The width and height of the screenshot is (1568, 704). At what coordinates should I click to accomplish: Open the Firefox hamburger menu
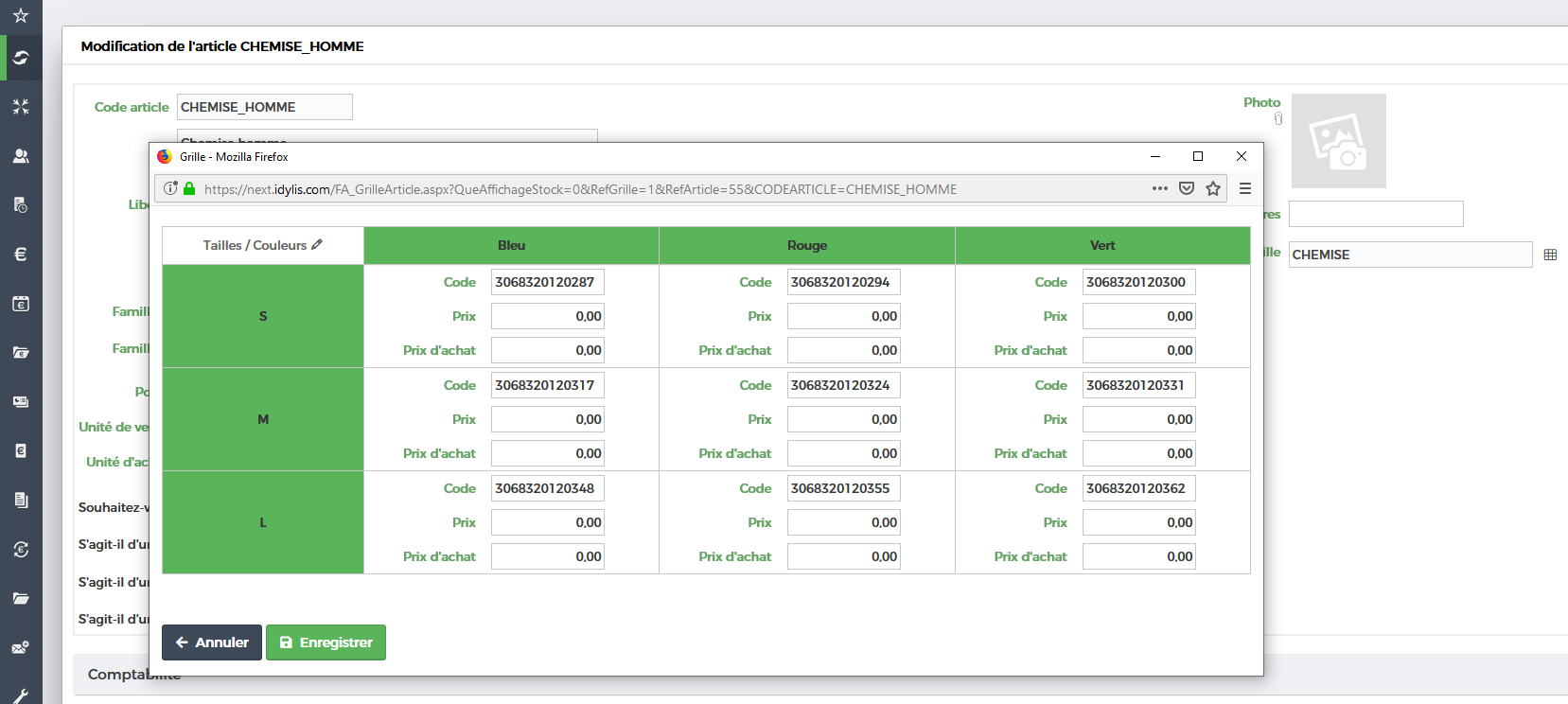click(1245, 188)
